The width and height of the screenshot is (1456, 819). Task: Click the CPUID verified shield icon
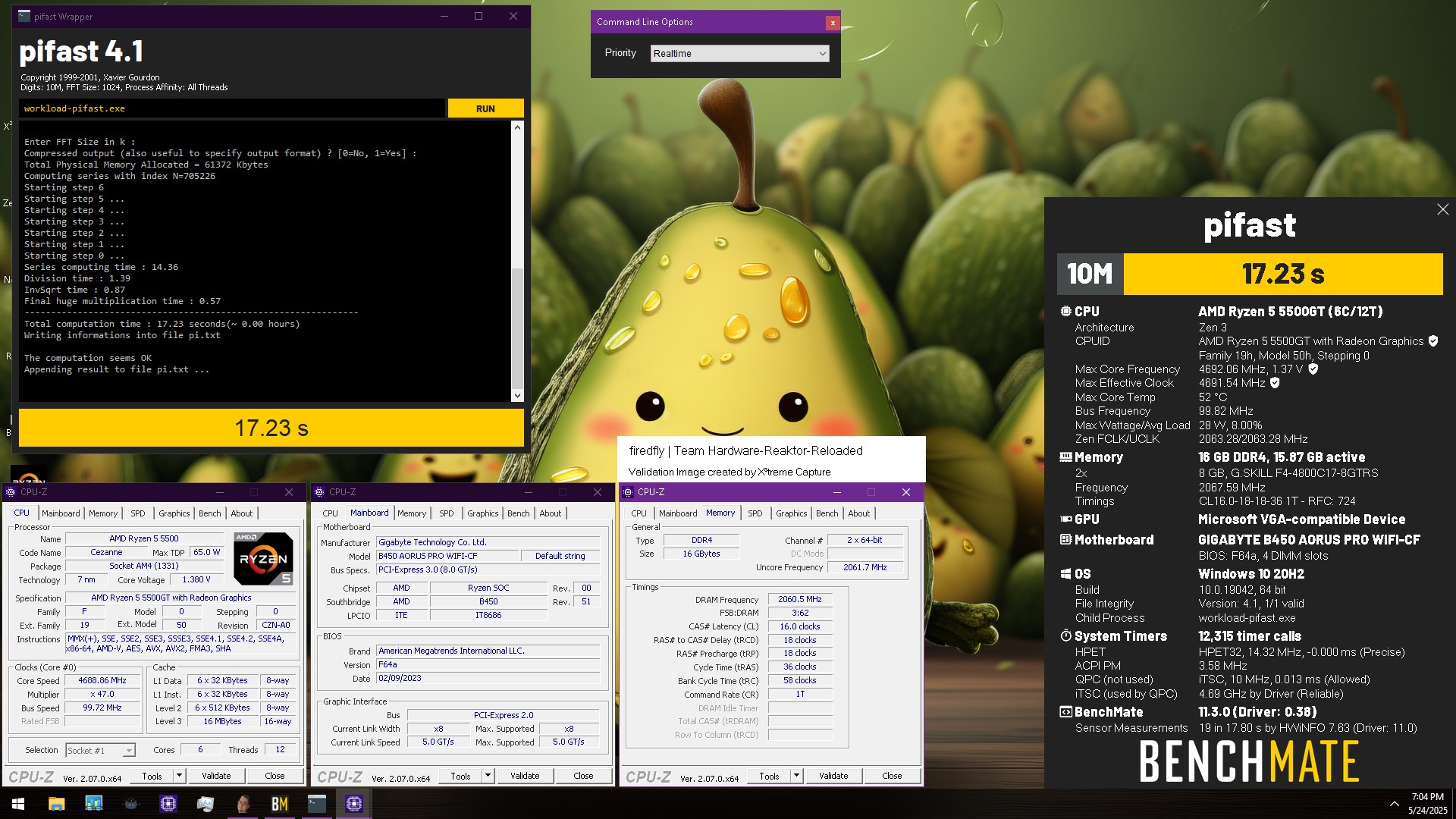tap(1433, 341)
